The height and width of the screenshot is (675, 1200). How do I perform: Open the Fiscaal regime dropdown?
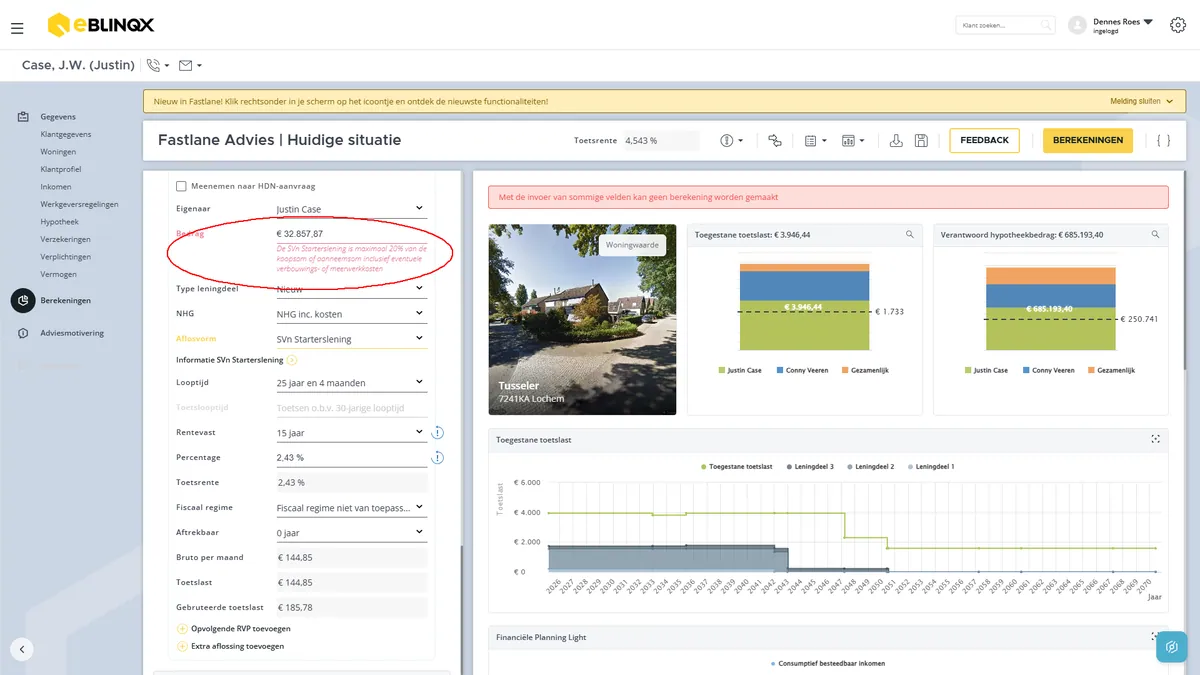point(351,508)
